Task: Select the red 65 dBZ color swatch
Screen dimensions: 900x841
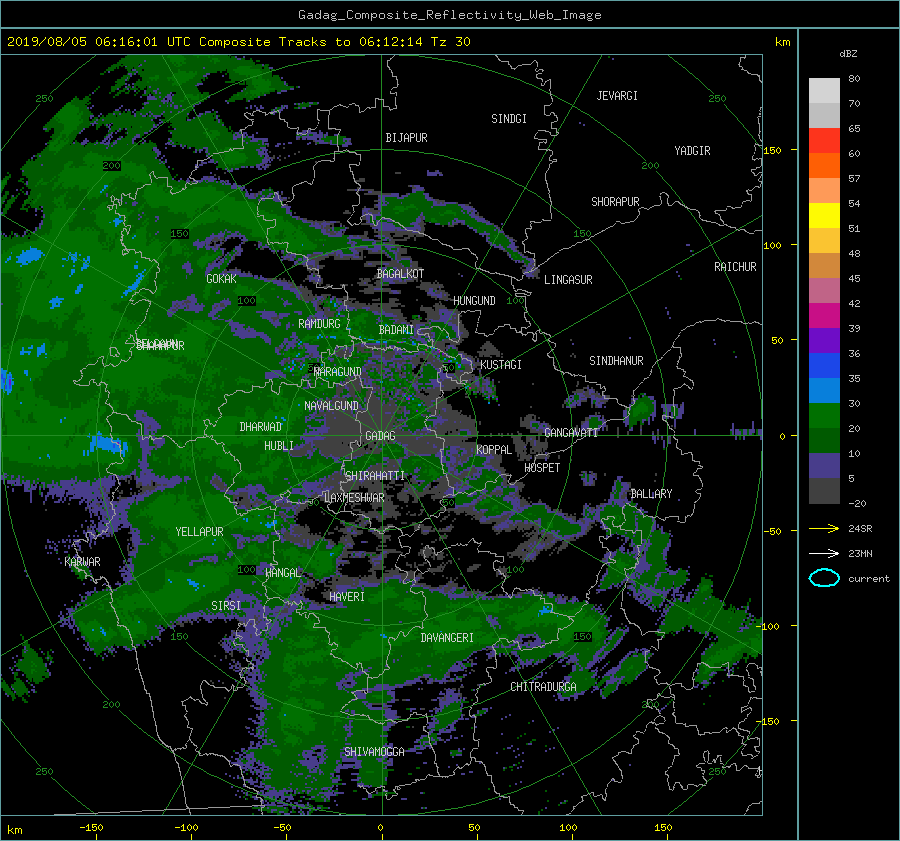Action: point(824,141)
